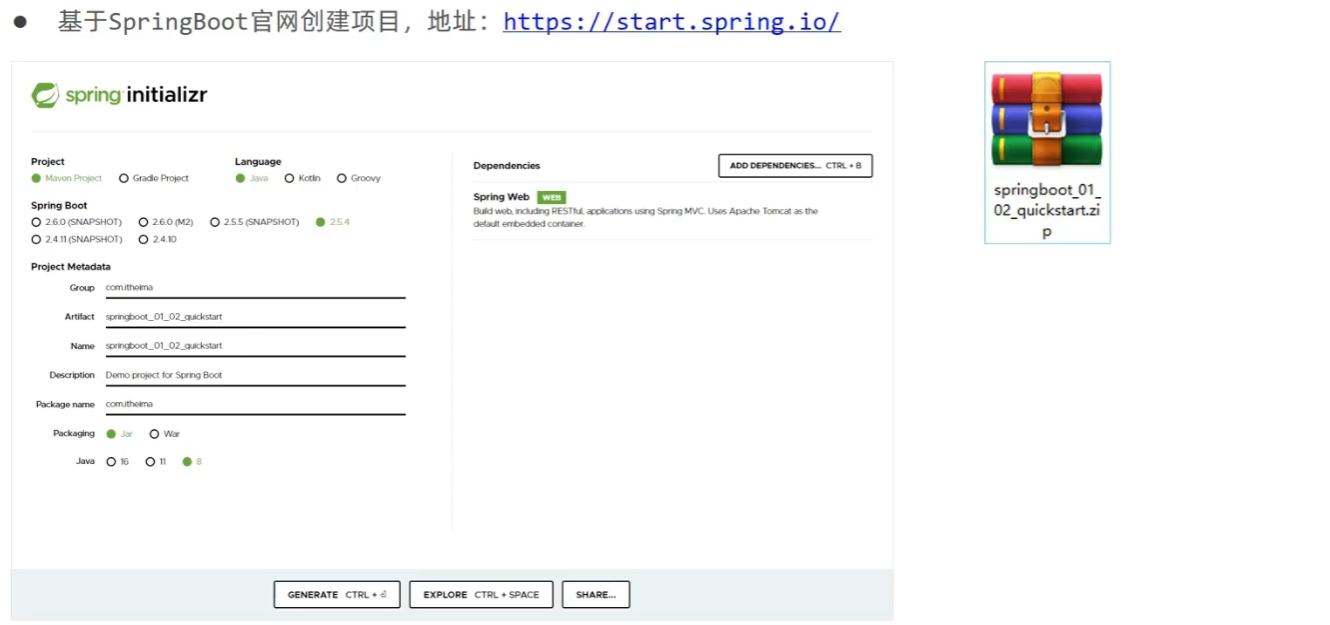Click the green WEB tag badge

click(551, 198)
